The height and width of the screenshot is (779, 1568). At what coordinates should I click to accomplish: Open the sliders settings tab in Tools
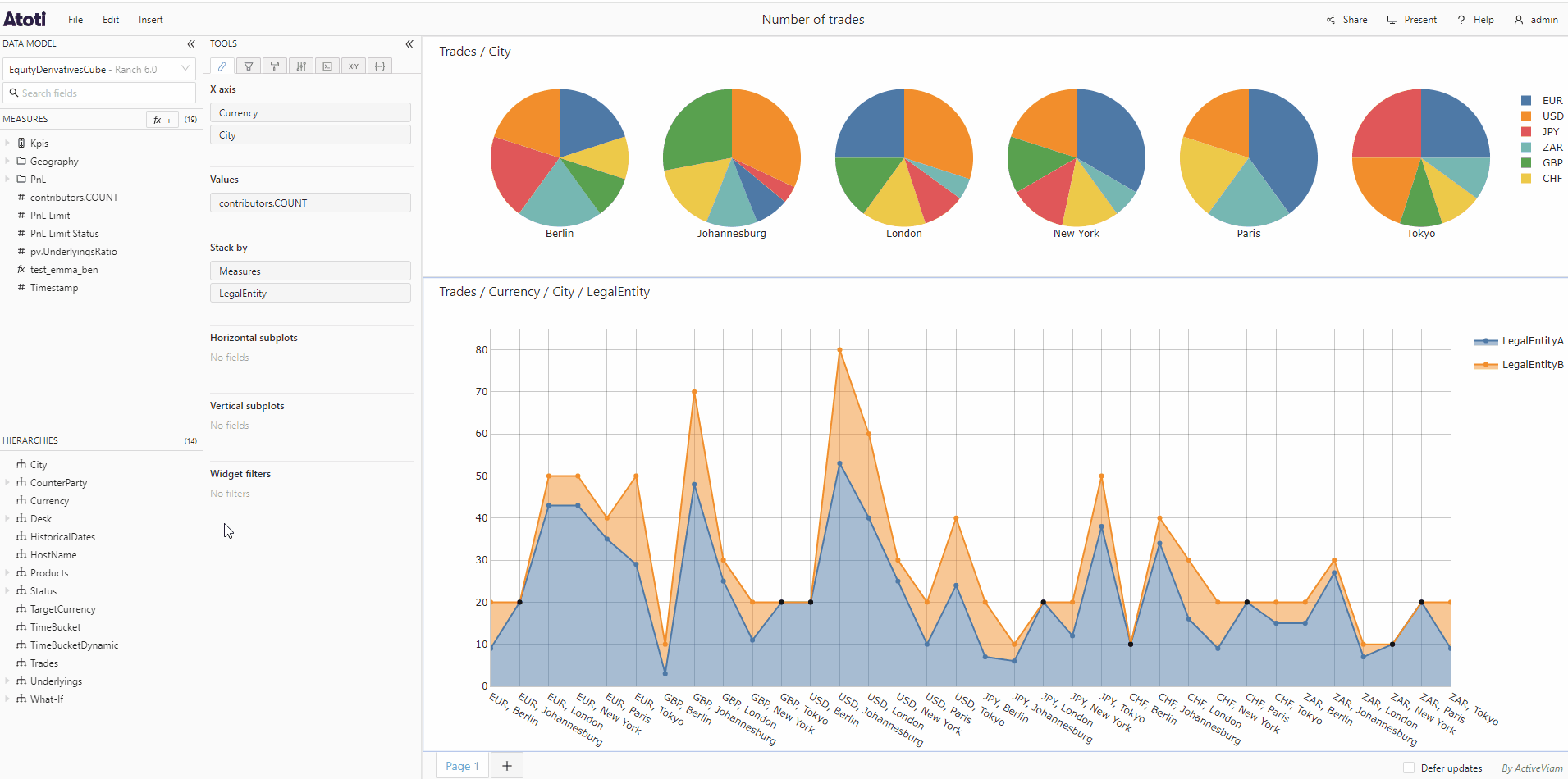pos(301,66)
